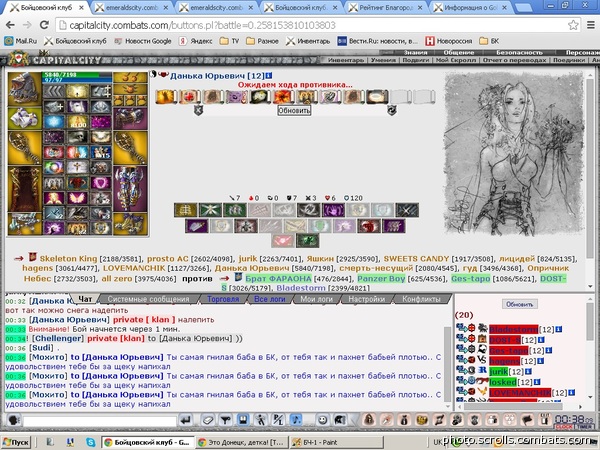Open the Мои логи tab
This screenshot has height=450, width=600.
point(316,299)
